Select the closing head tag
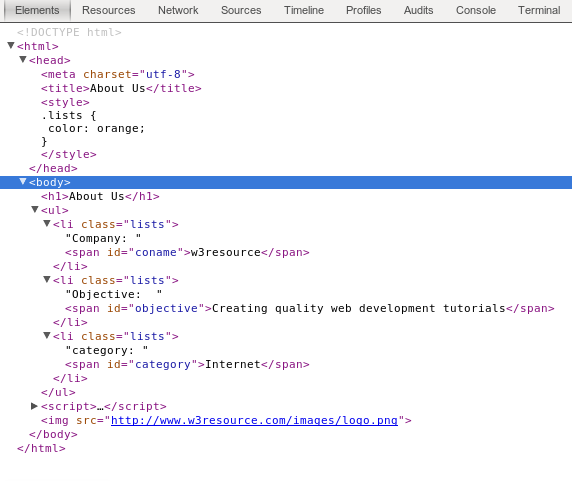 pyautogui.click(x=53, y=168)
